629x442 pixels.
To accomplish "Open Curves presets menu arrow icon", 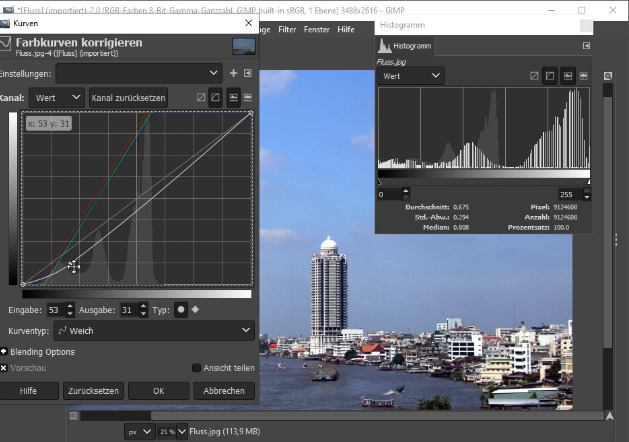I will click(x=248, y=73).
